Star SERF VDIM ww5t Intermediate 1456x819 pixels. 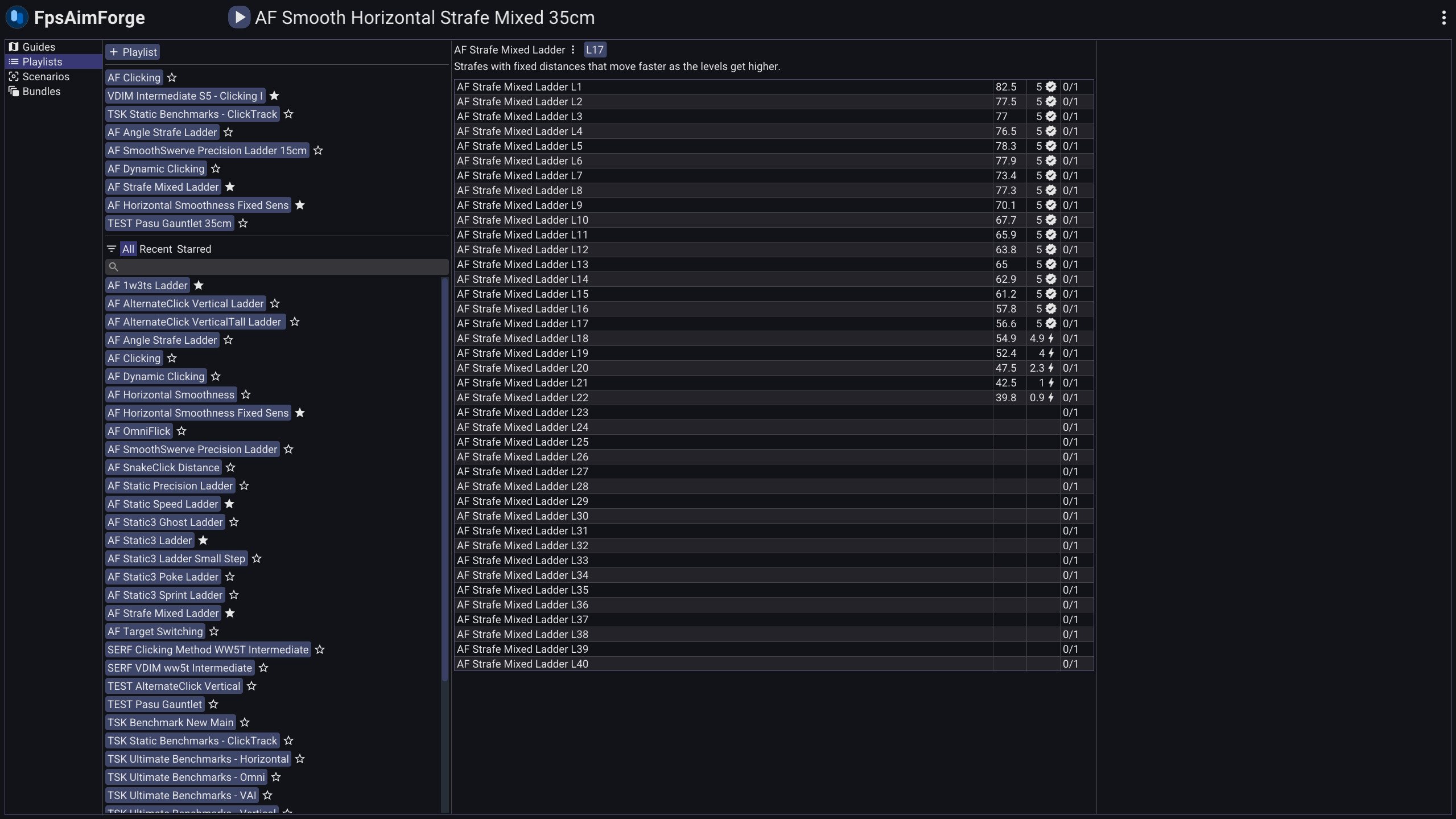tap(263, 668)
